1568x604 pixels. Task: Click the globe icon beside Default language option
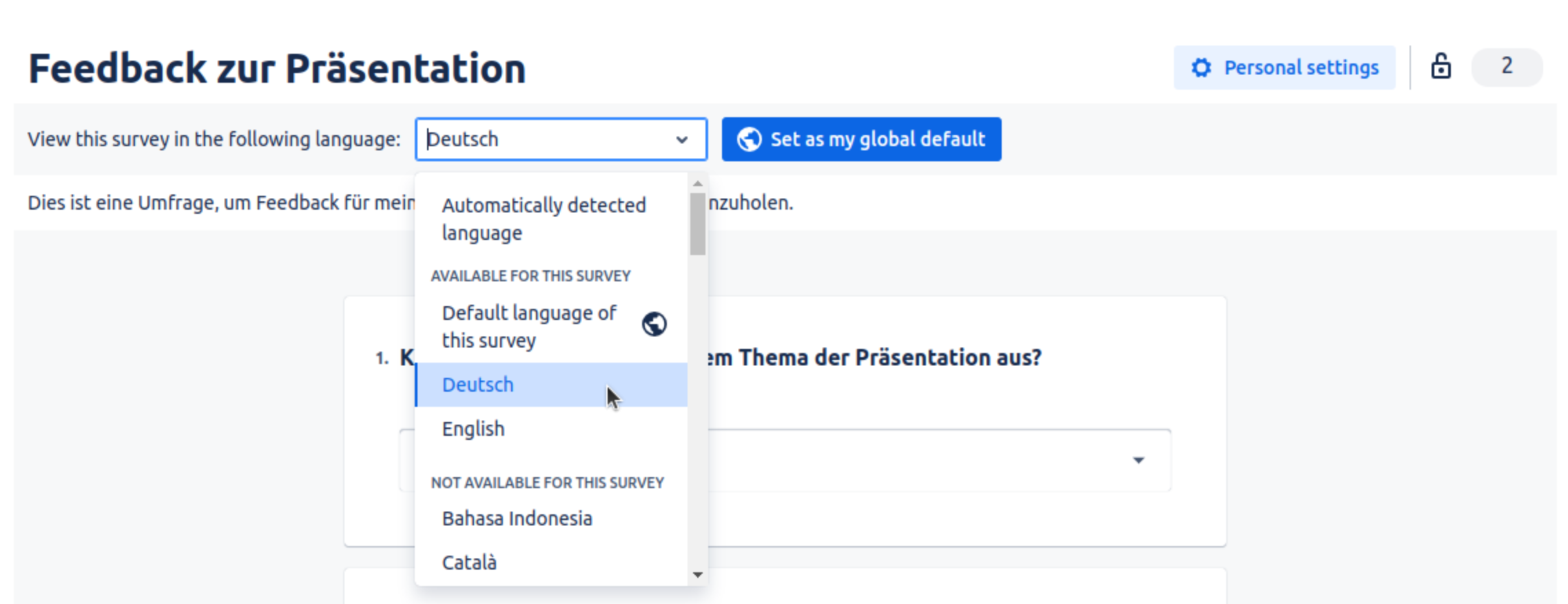click(x=654, y=324)
